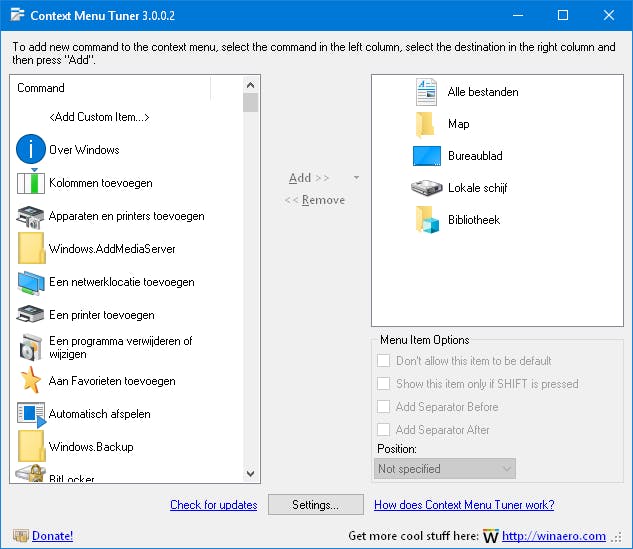Click the Aan Favorieten star icon
The image size is (633, 549).
(32, 381)
